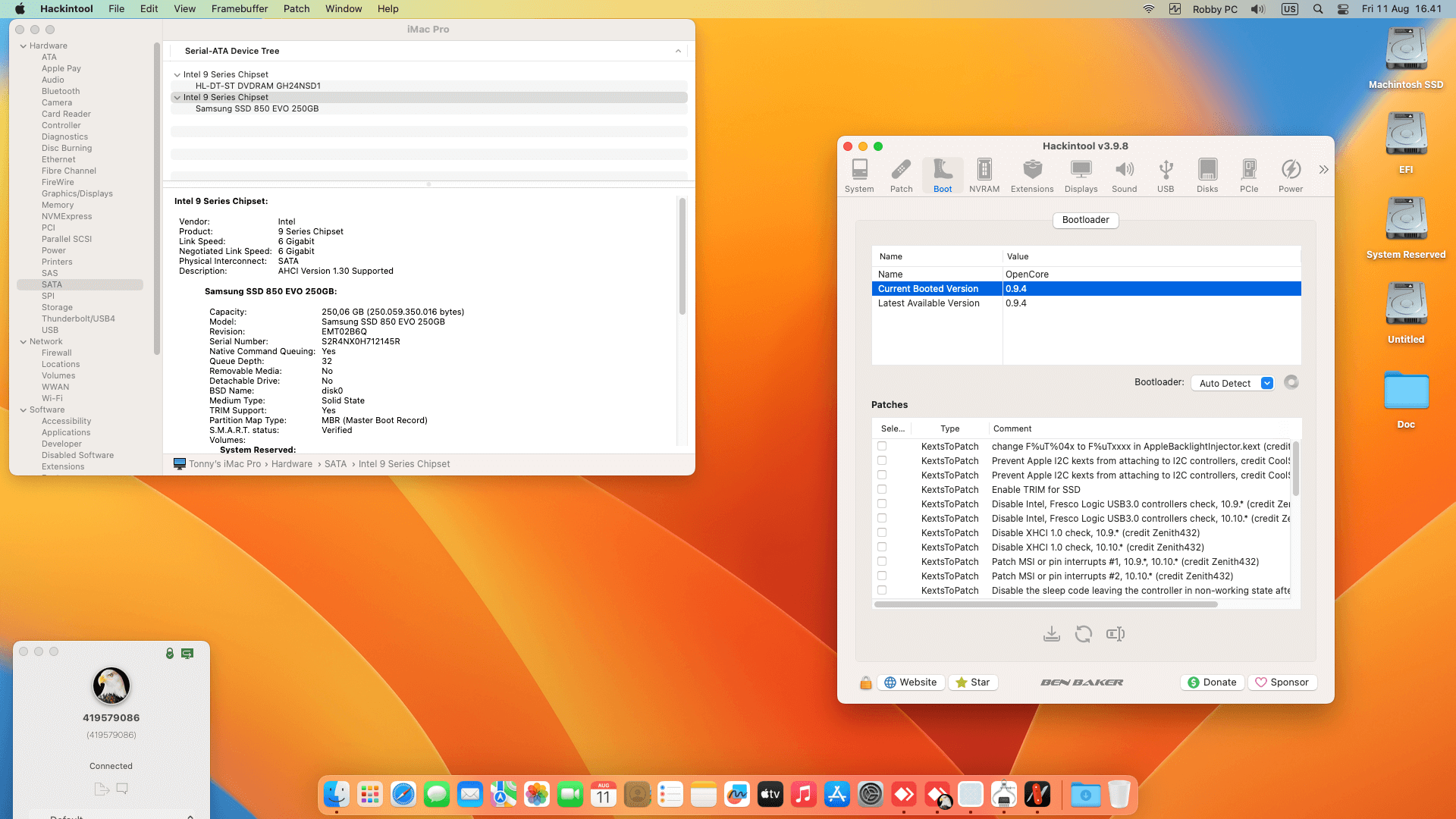Viewport: 1456px width, 819px height.
Task: Click the Patches list vertical scrollbar
Action: point(1295,469)
